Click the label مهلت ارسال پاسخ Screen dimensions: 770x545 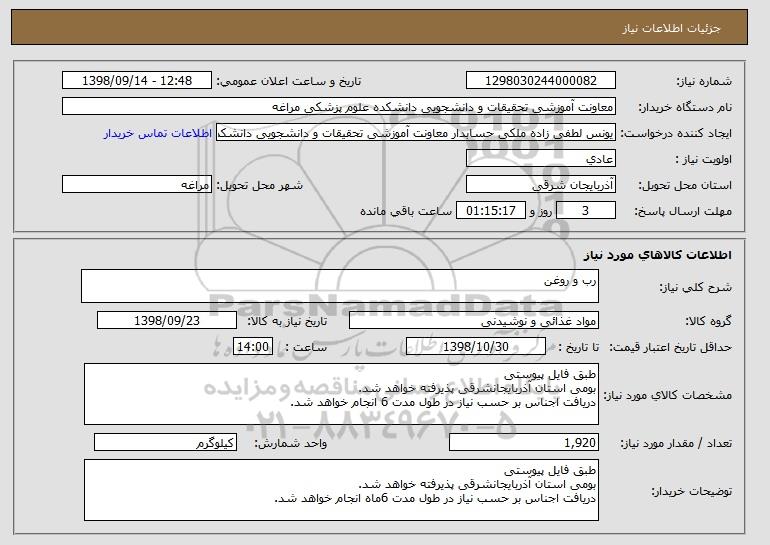(x=683, y=212)
